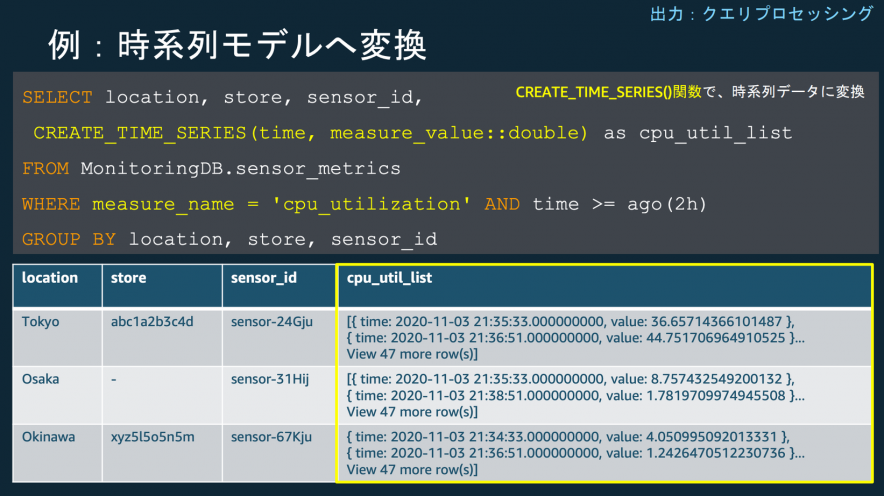Click the sensor-24Gju cell

271,322
